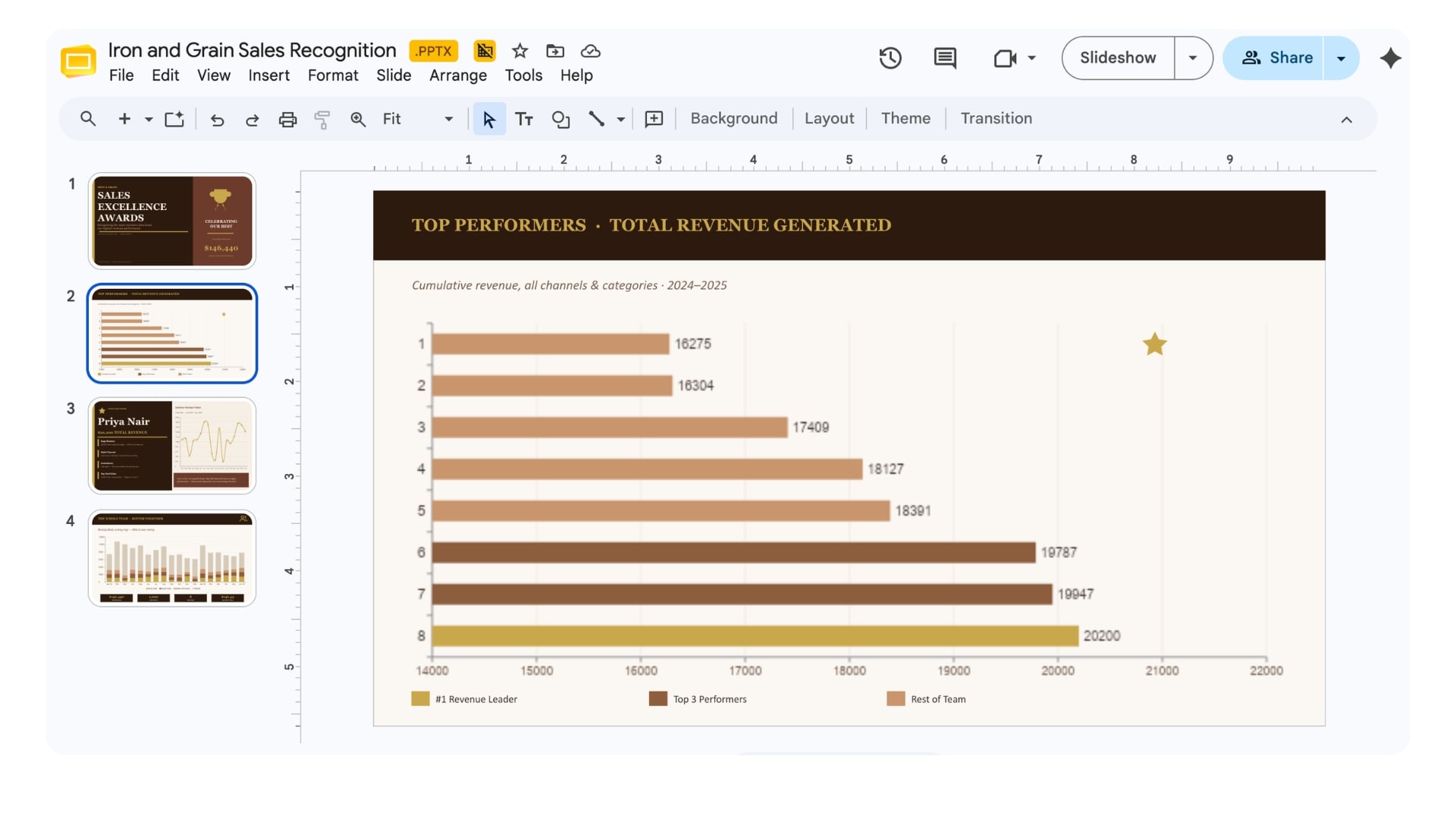
Task: Click the insert slide from template icon
Action: click(x=174, y=118)
